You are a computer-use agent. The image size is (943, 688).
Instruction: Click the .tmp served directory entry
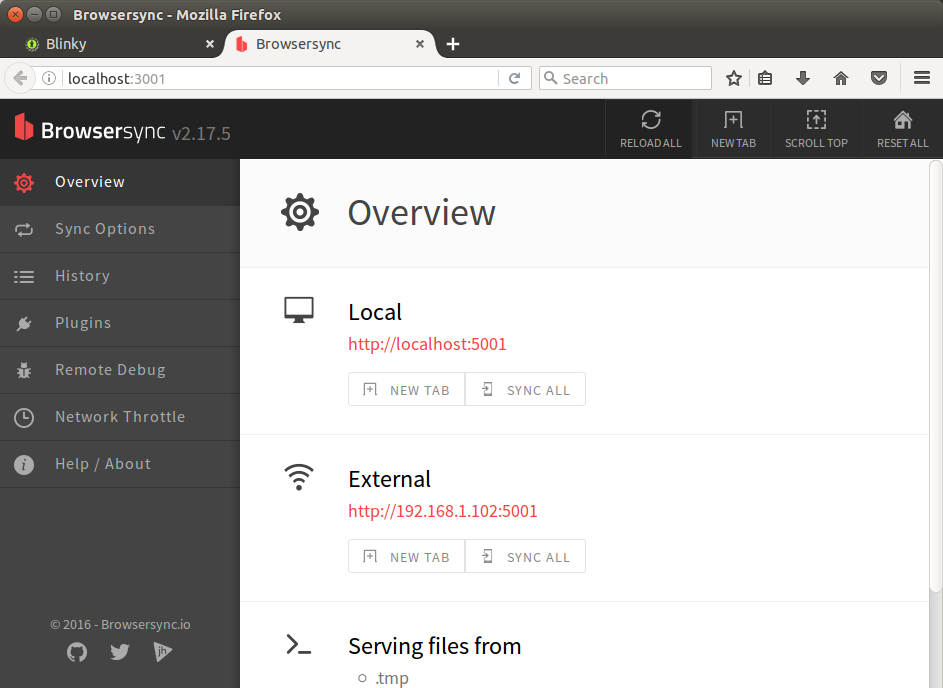[392, 678]
